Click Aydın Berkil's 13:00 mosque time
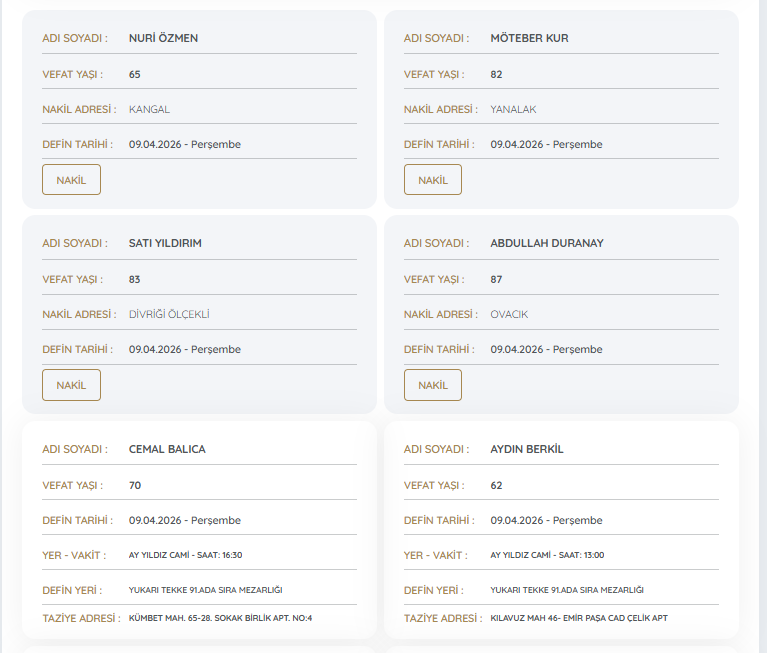Screen dimensions: 767x653 [x=547, y=555]
